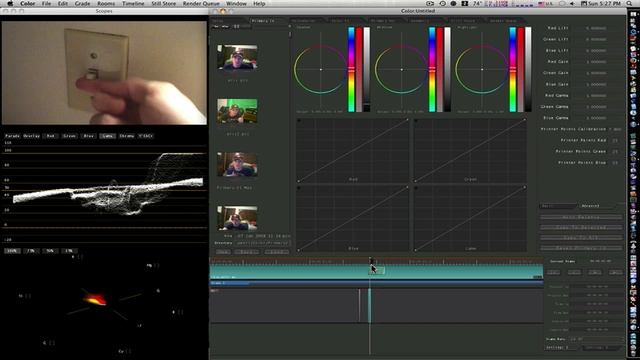Open the Grade menu

point(82,4)
